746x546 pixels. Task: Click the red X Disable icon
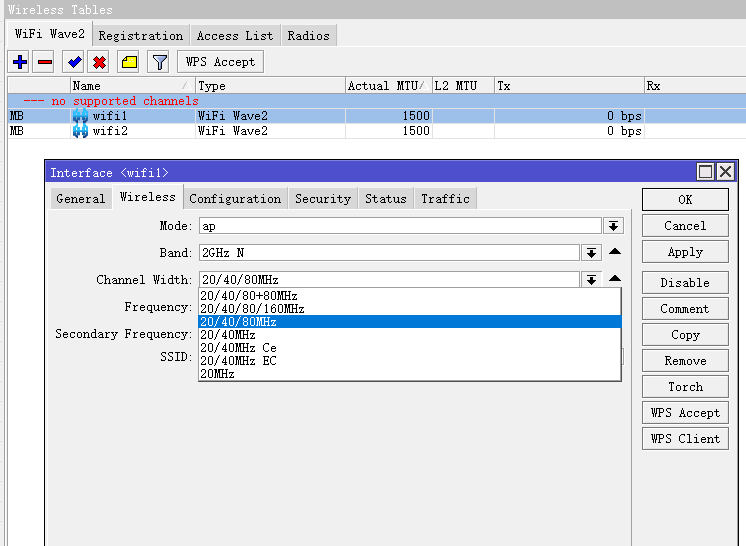tap(99, 62)
